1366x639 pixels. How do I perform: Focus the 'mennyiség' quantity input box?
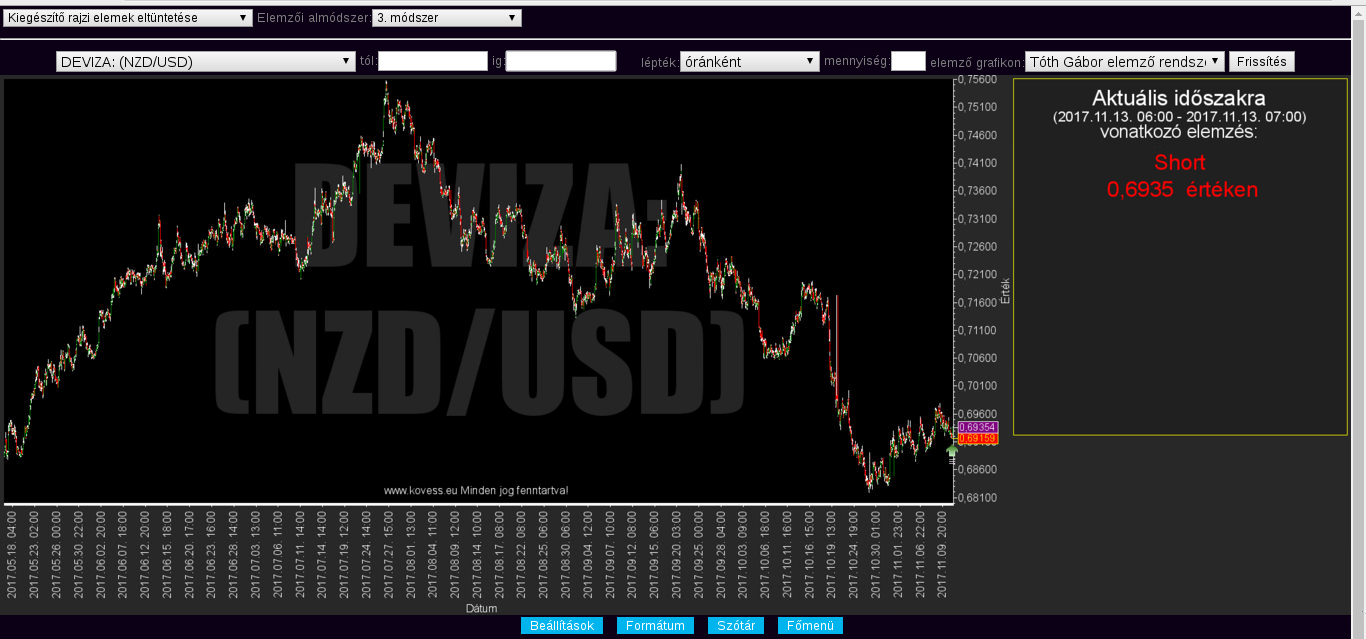[908, 62]
